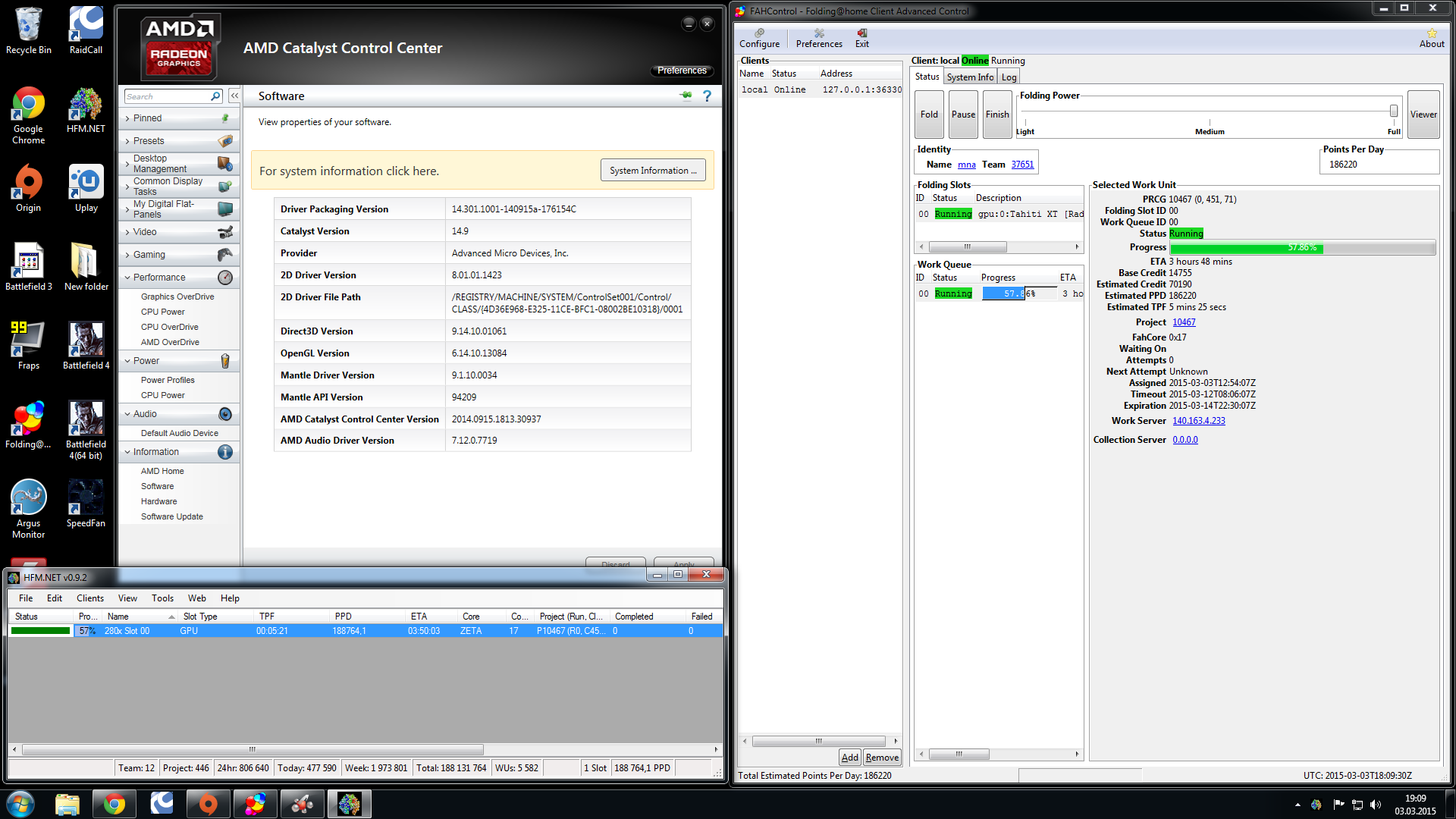The image size is (1456, 819).
Task: Click the System Information button
Action: tap(654, 171)
